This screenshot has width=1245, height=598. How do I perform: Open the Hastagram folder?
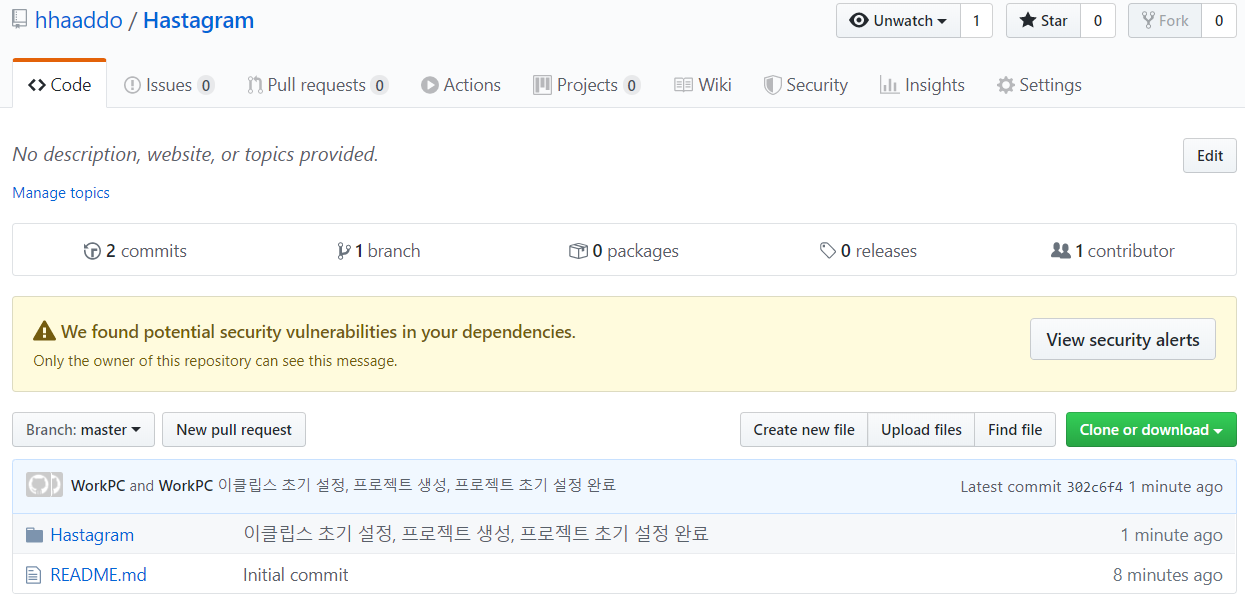click(92, 535)
